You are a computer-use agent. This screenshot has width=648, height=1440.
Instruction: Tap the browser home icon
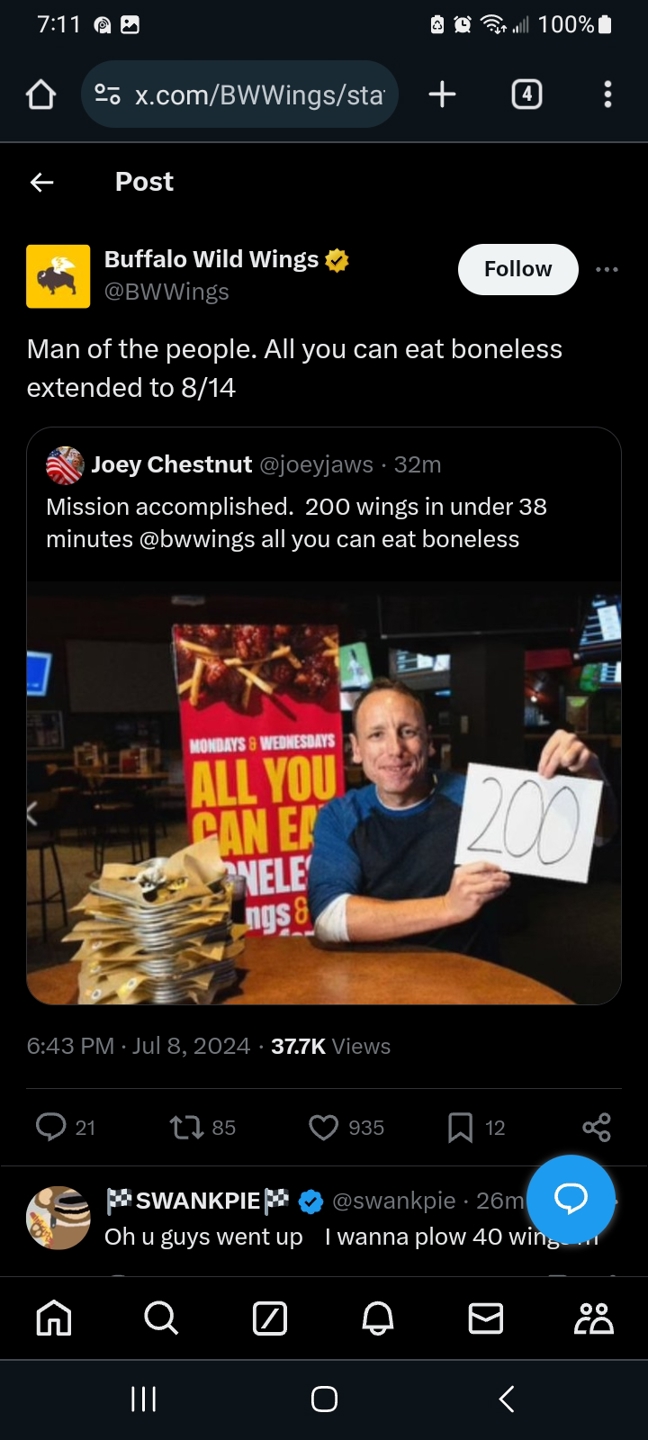tap(40, 95)
